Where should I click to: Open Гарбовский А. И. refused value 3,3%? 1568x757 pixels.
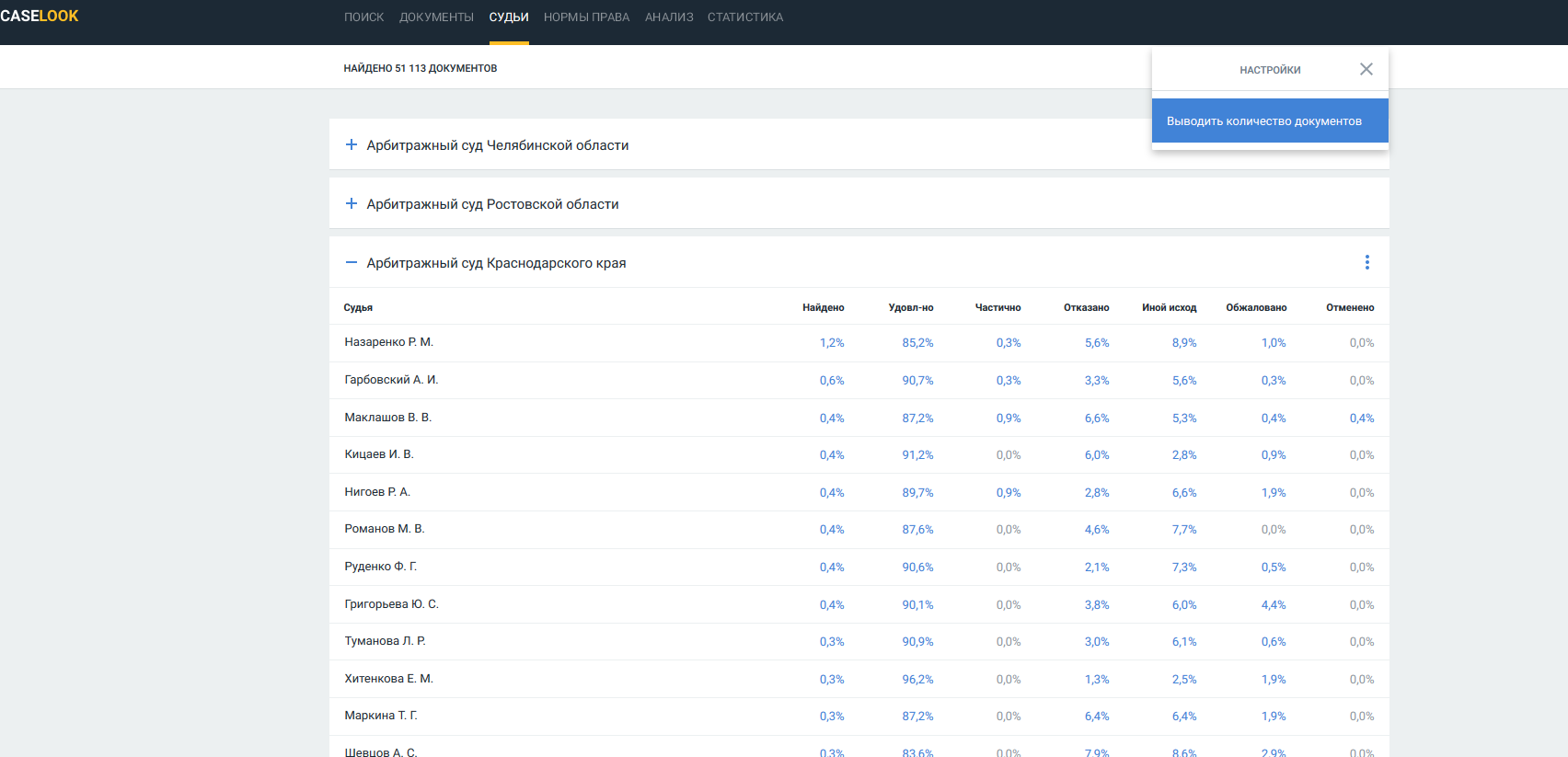1097,381
